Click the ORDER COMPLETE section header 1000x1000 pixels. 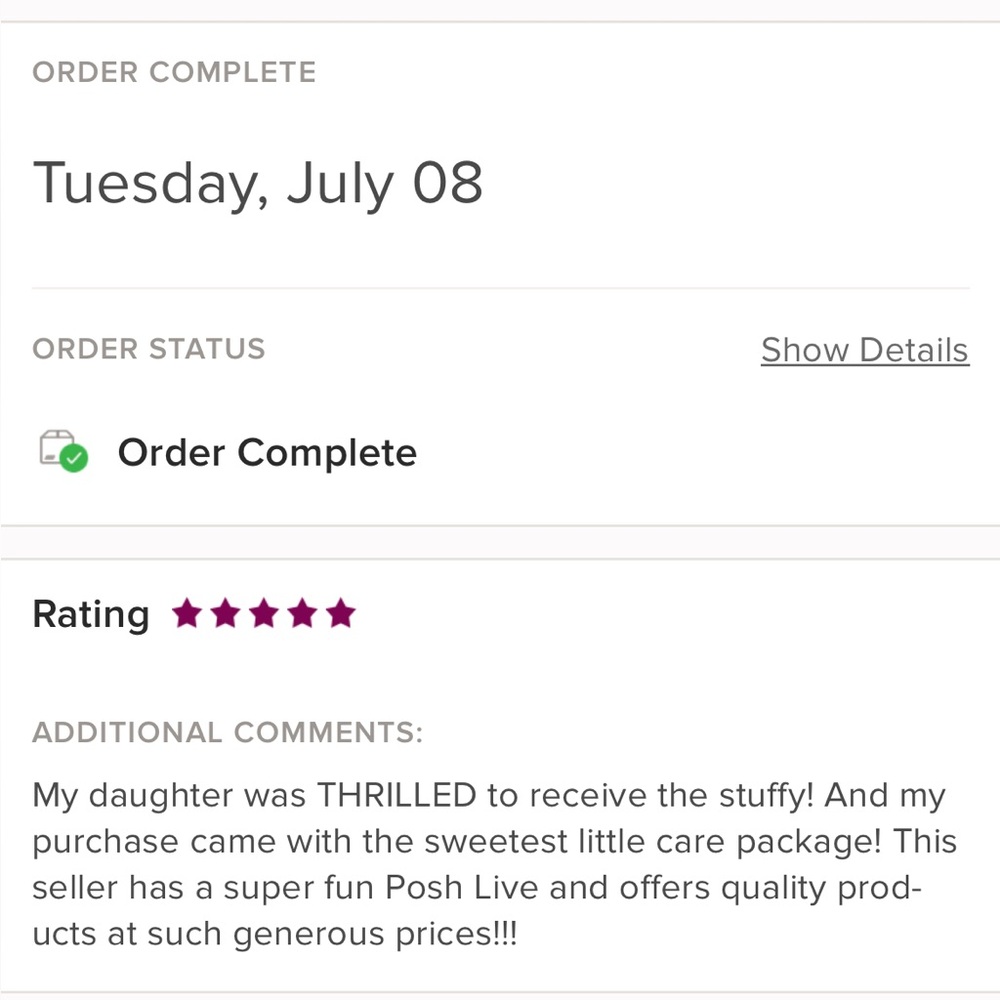tap(174, 72)
